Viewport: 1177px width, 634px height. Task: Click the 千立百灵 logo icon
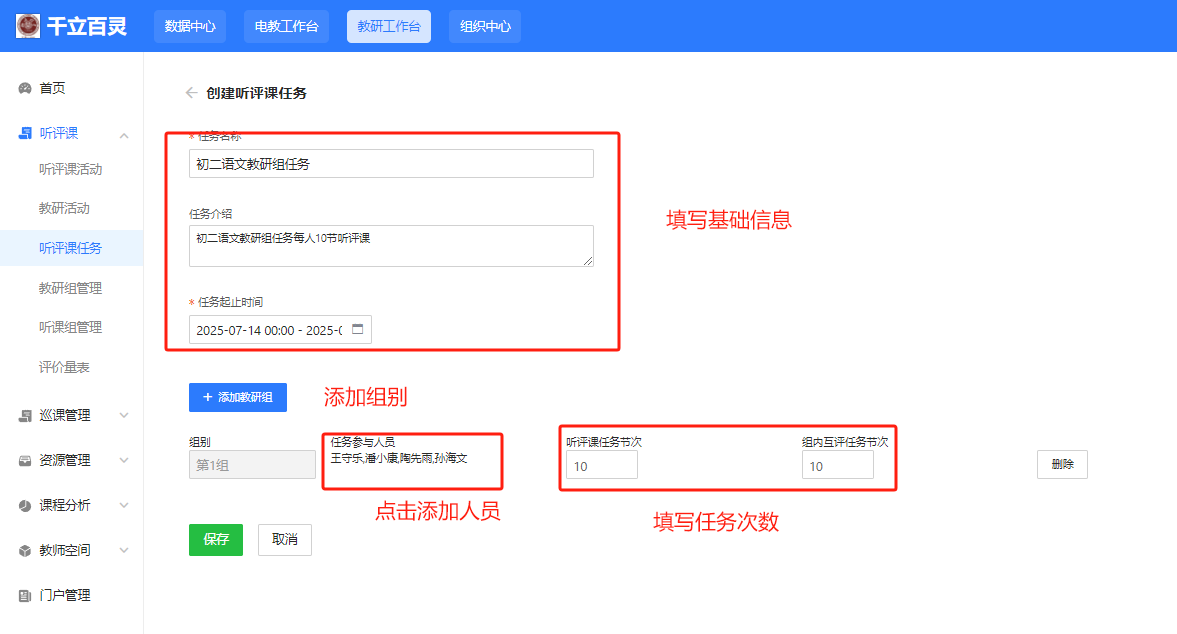pyautogui.click(x=28, y=26)
